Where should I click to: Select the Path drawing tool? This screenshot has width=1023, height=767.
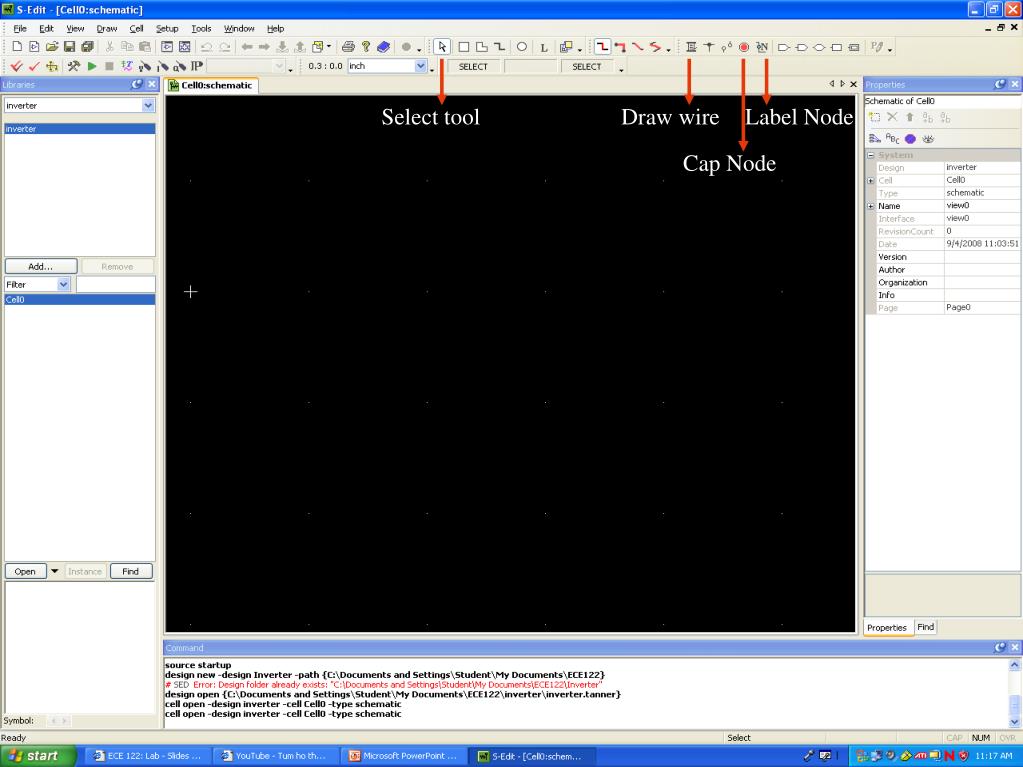499,47
